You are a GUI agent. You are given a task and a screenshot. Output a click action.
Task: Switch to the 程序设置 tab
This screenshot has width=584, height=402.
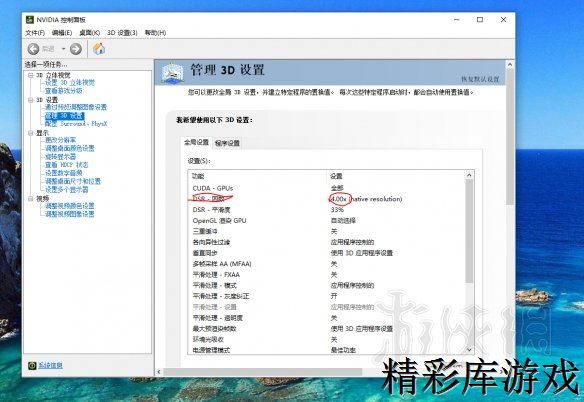(x=227, y=143)
